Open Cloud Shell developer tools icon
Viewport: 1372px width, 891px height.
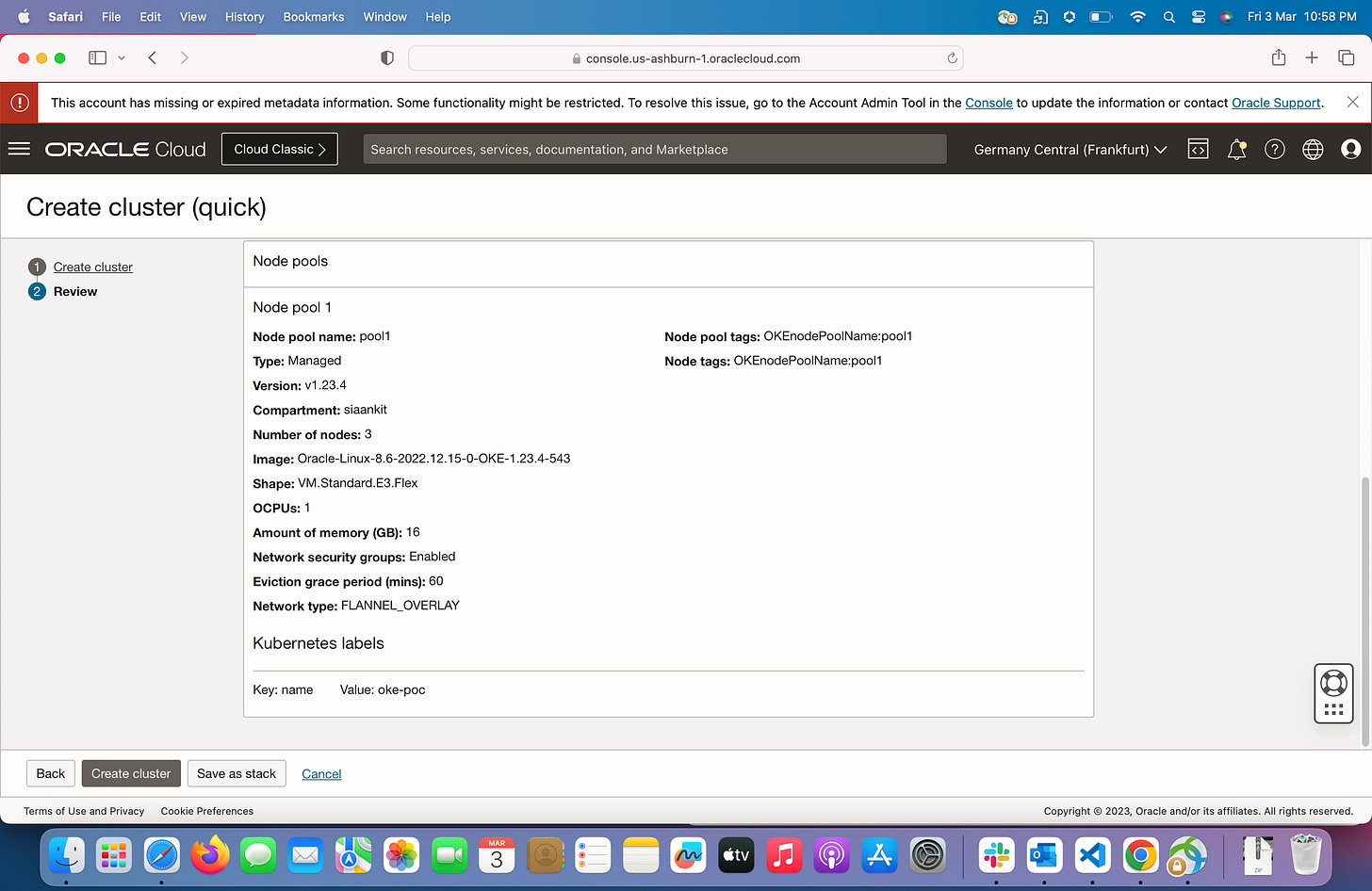point(1198,149)
